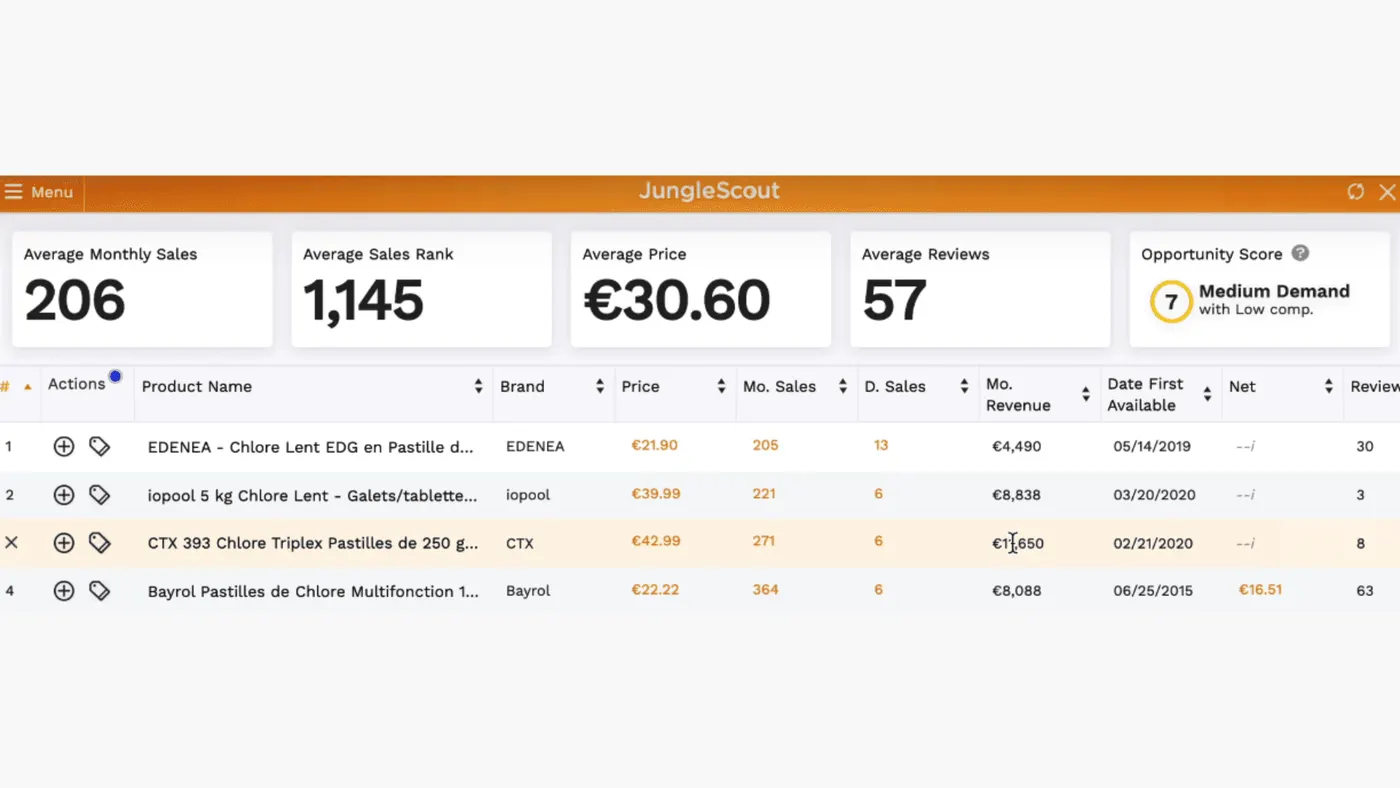
Task: Click monthly revenue €8,088
Action: tap(1016, 591)
